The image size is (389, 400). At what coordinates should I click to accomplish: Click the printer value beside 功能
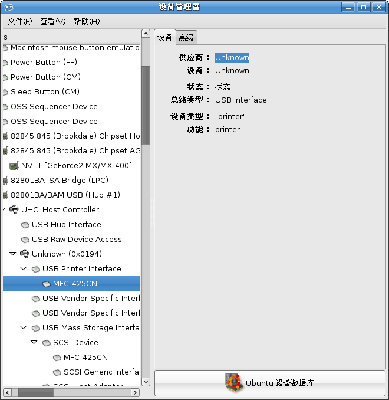point(228,129)
